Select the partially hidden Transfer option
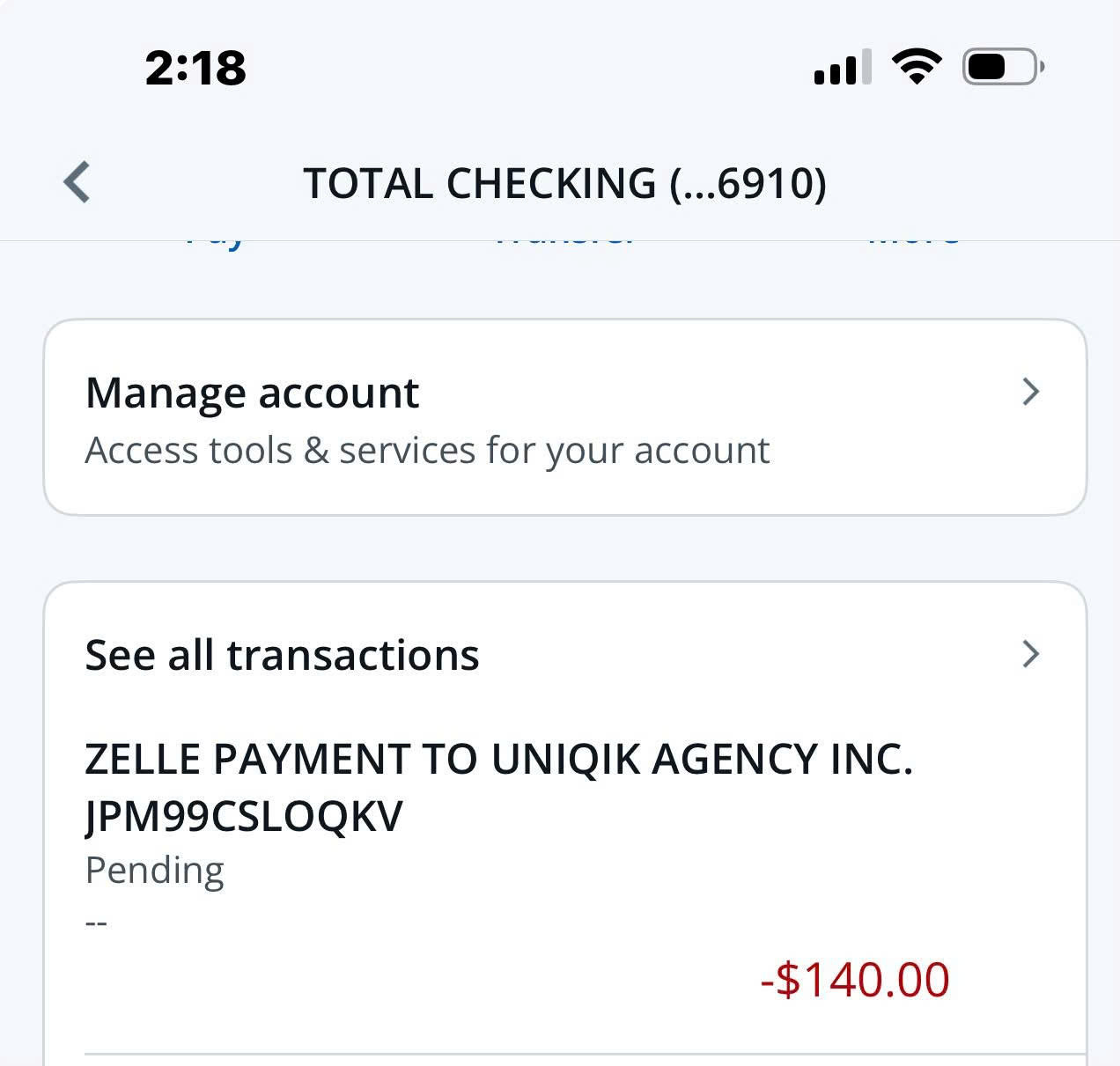 [564, 239]
